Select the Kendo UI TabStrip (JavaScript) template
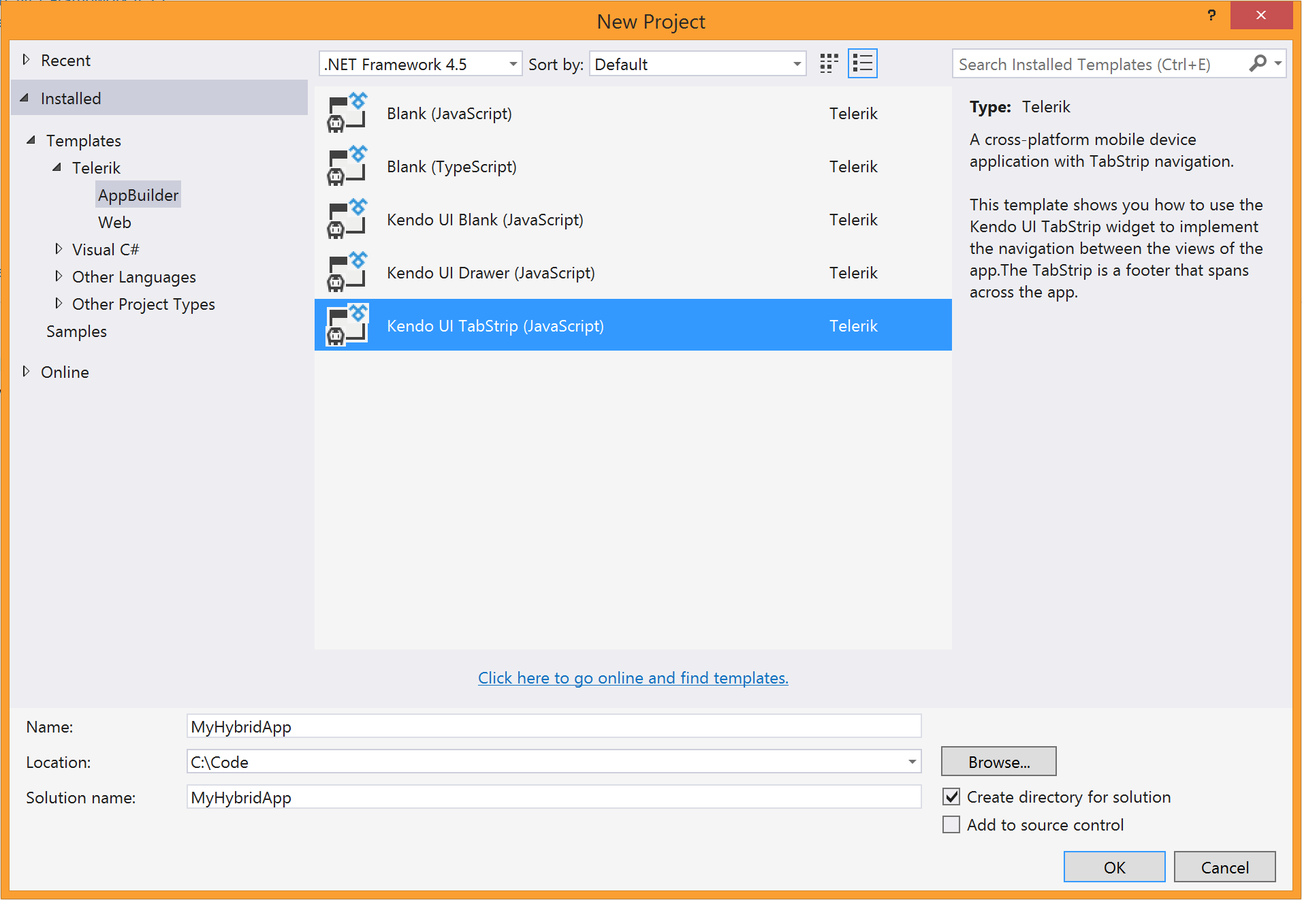The height and width of the screenshot is (900, 1302). tap(633, 325)
